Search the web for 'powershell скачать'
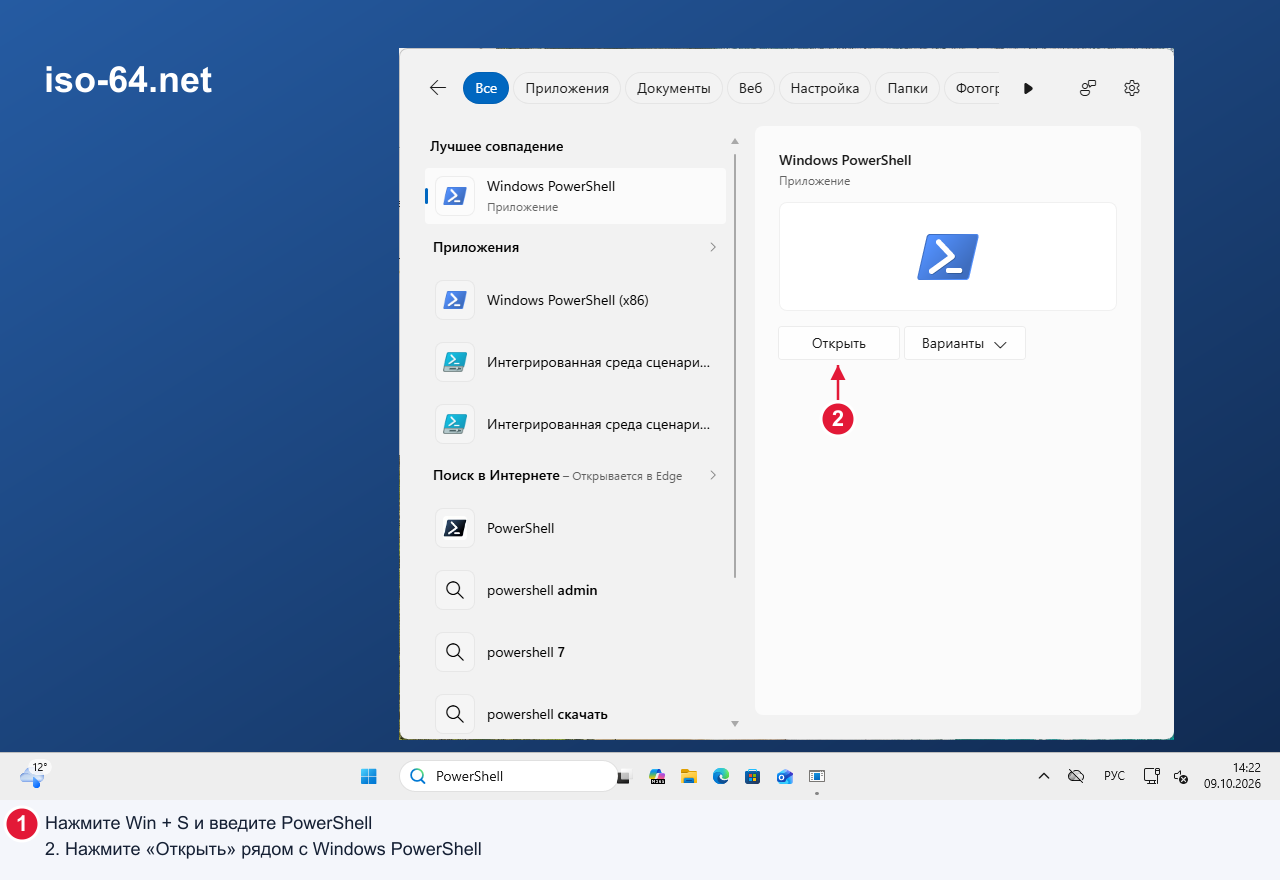 coord(576,714)
